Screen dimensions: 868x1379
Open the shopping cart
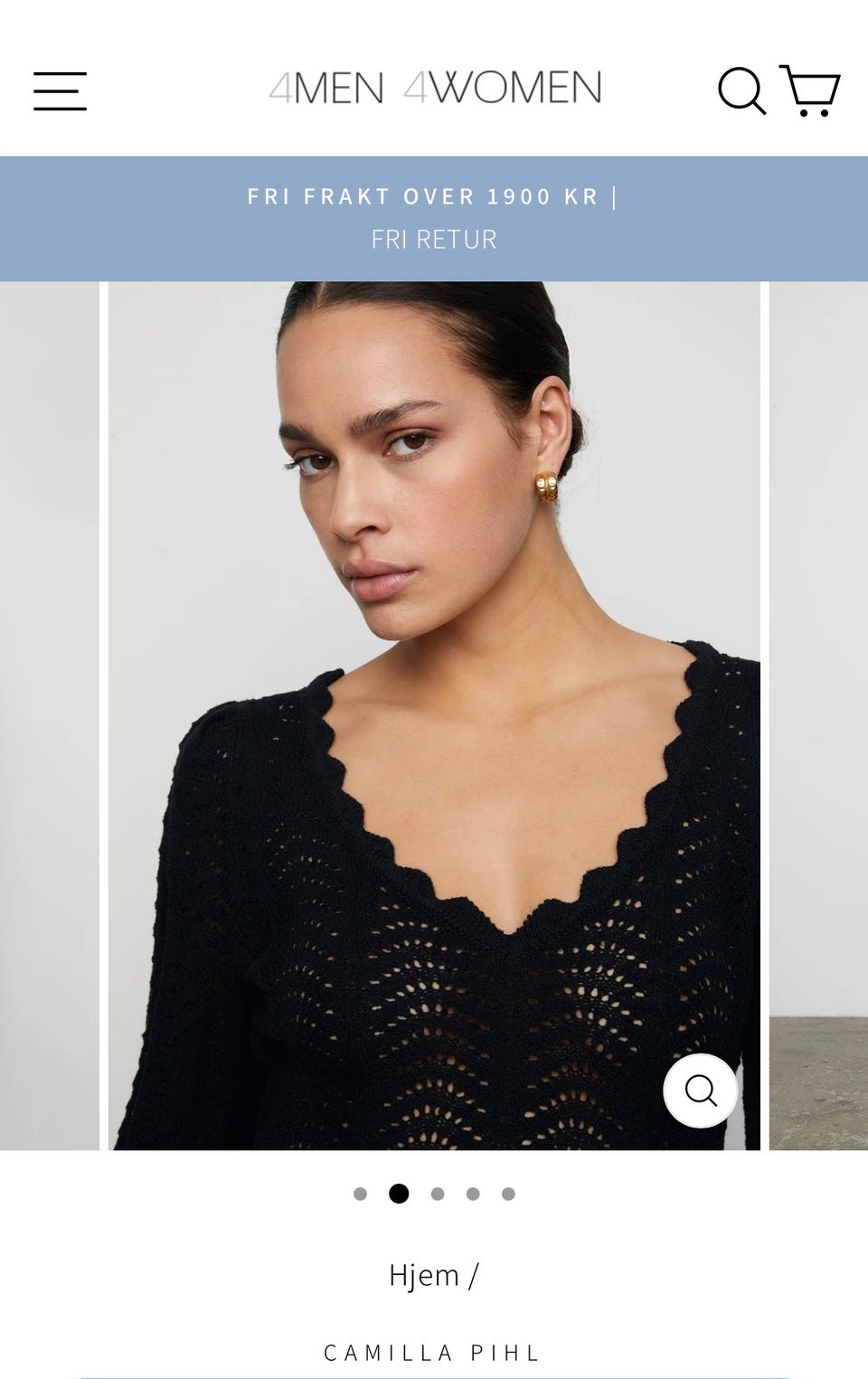[x=810, y=90]
